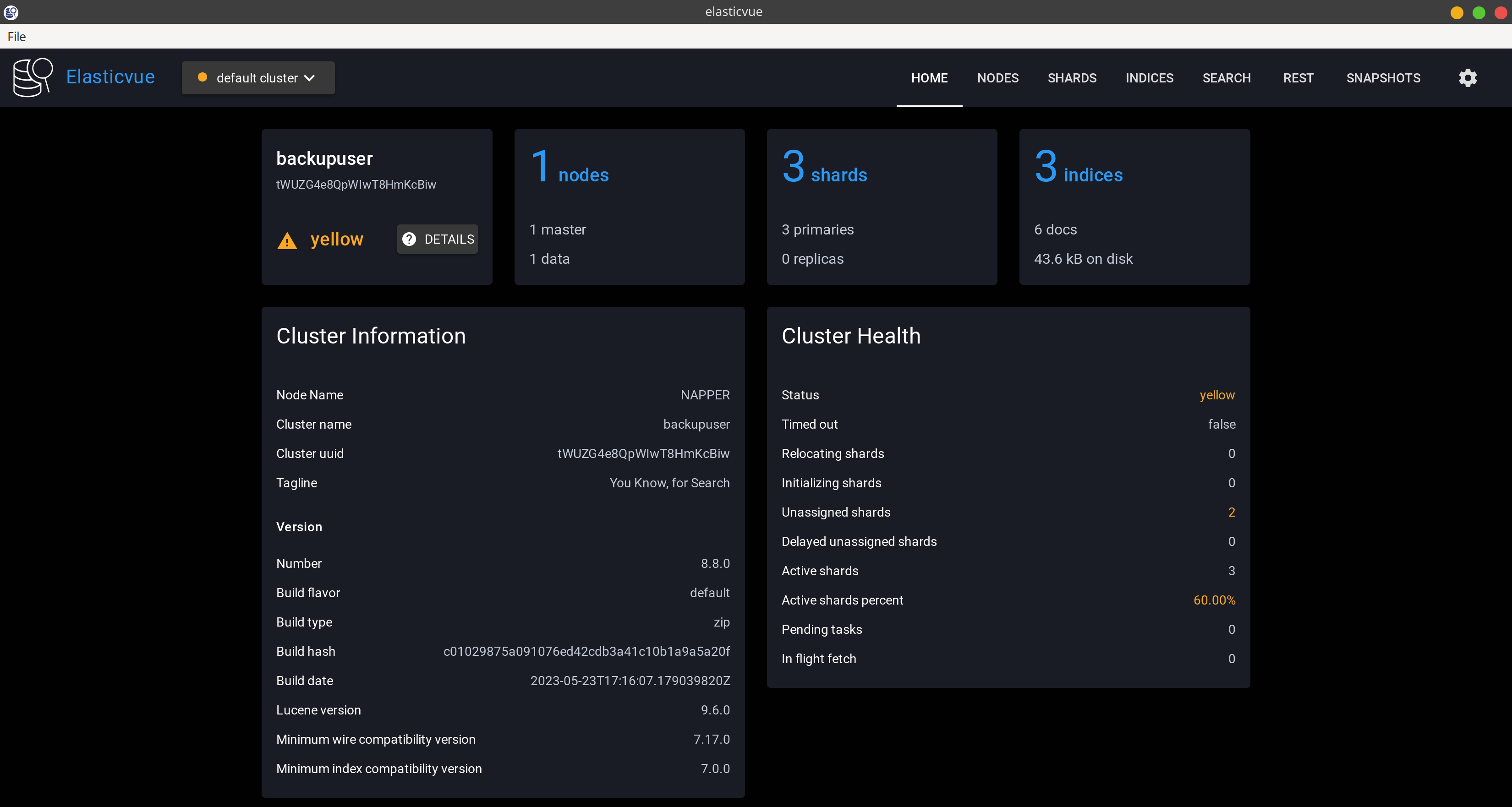Click the yellow status dot on cluster selector

click(203, 77)
